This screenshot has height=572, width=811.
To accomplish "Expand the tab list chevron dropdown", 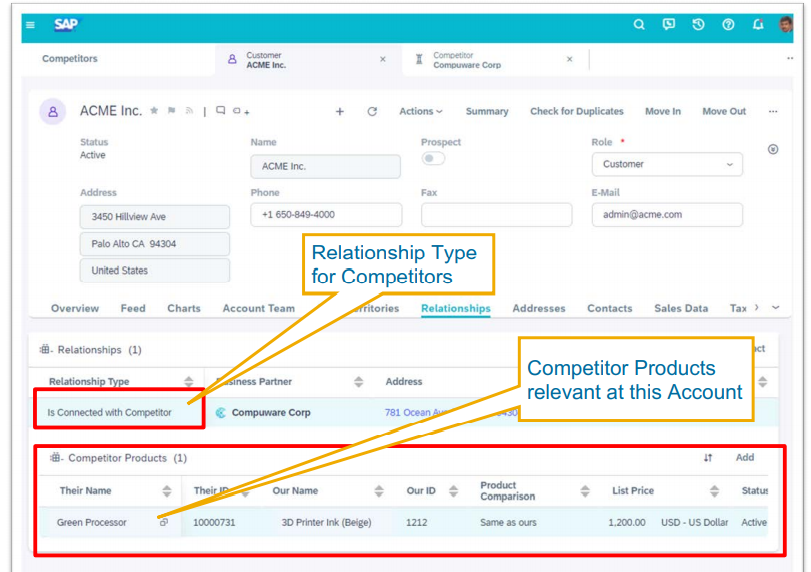I will (x=775, y=307).
